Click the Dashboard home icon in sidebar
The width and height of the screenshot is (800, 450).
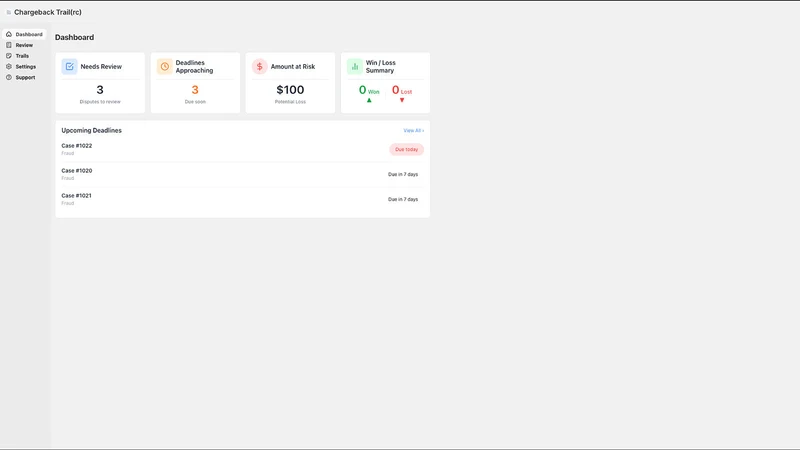point(9,34)
